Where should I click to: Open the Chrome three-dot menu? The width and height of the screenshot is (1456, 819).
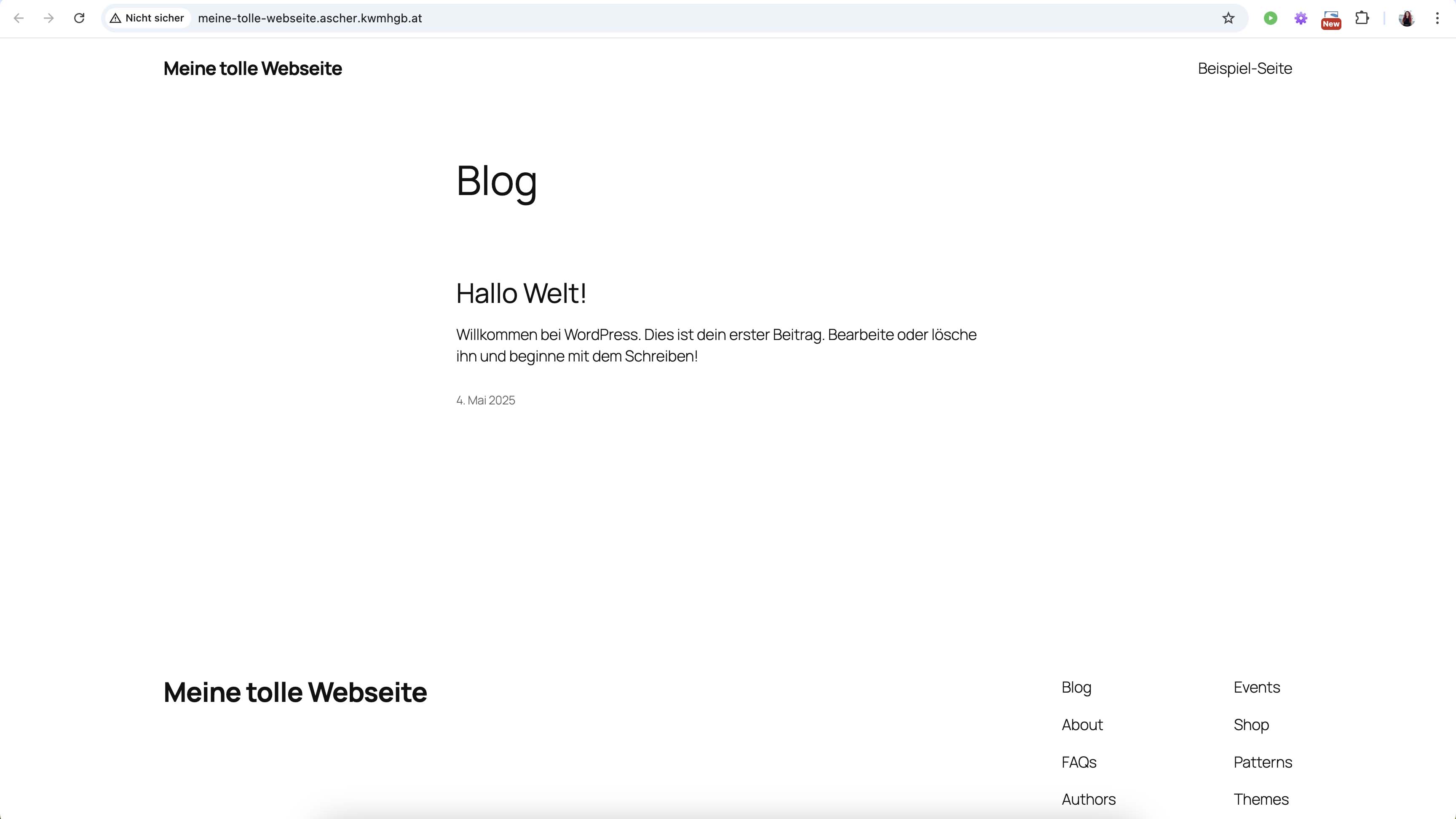coord(1437,18)
